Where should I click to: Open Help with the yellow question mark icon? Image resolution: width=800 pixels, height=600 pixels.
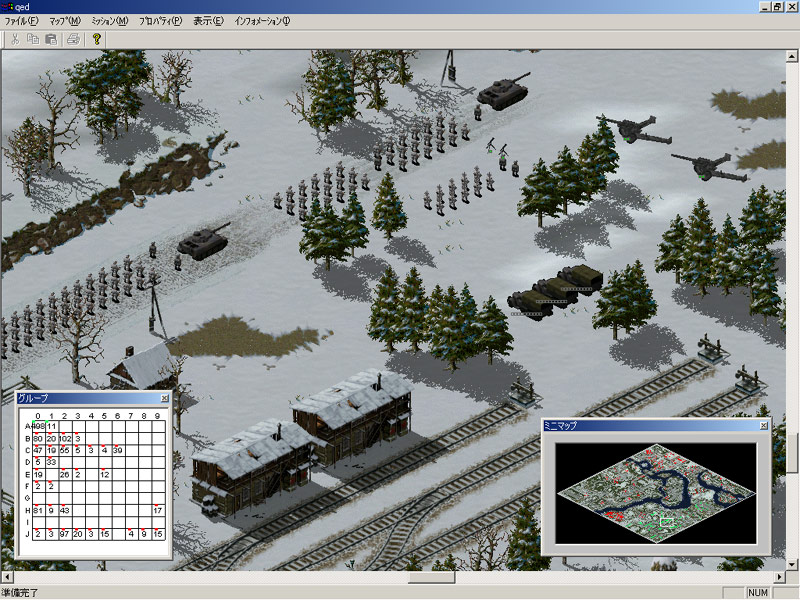[96, 39]
